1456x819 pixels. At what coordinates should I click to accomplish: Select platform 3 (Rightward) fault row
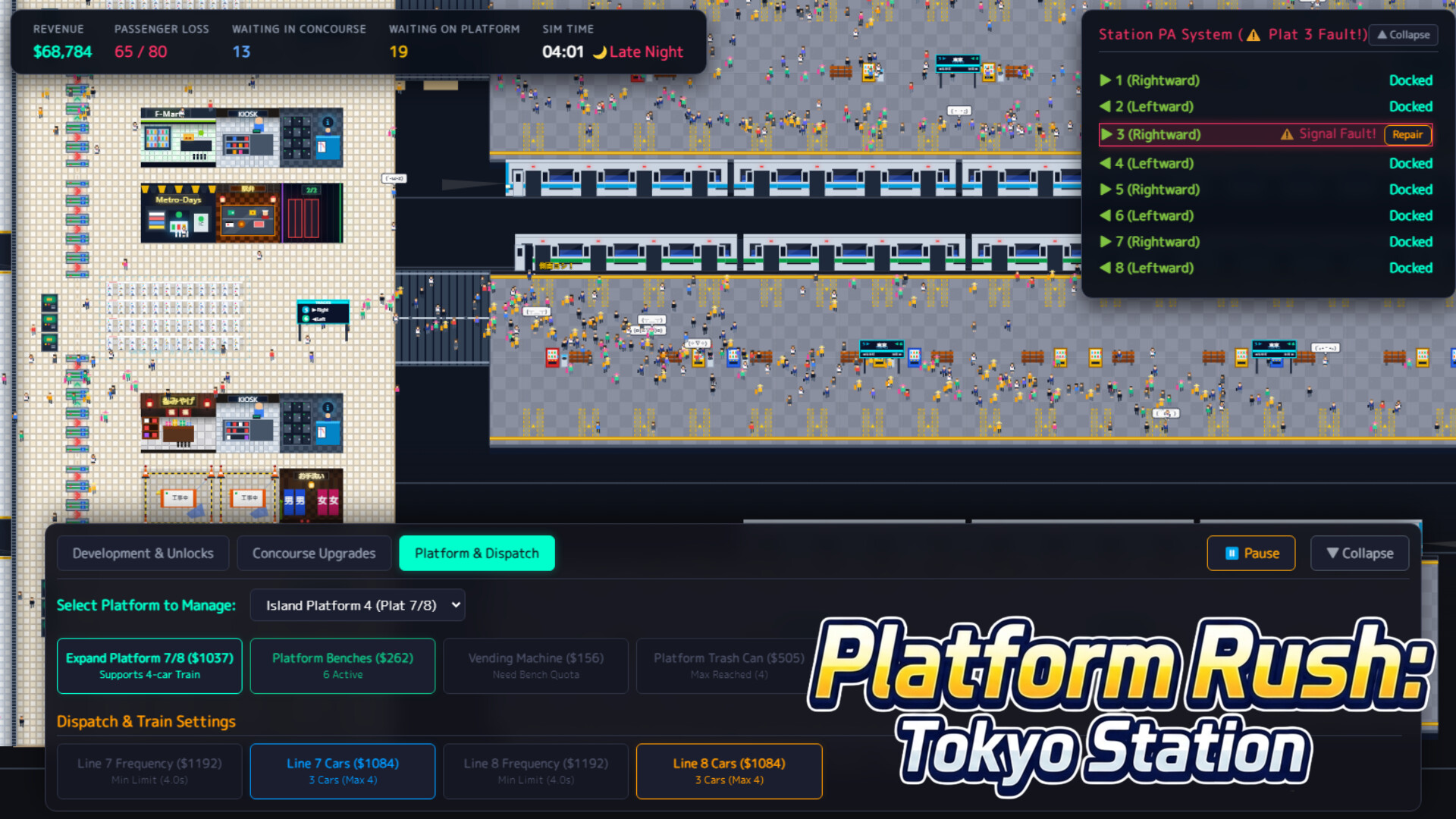point(1266,135)
